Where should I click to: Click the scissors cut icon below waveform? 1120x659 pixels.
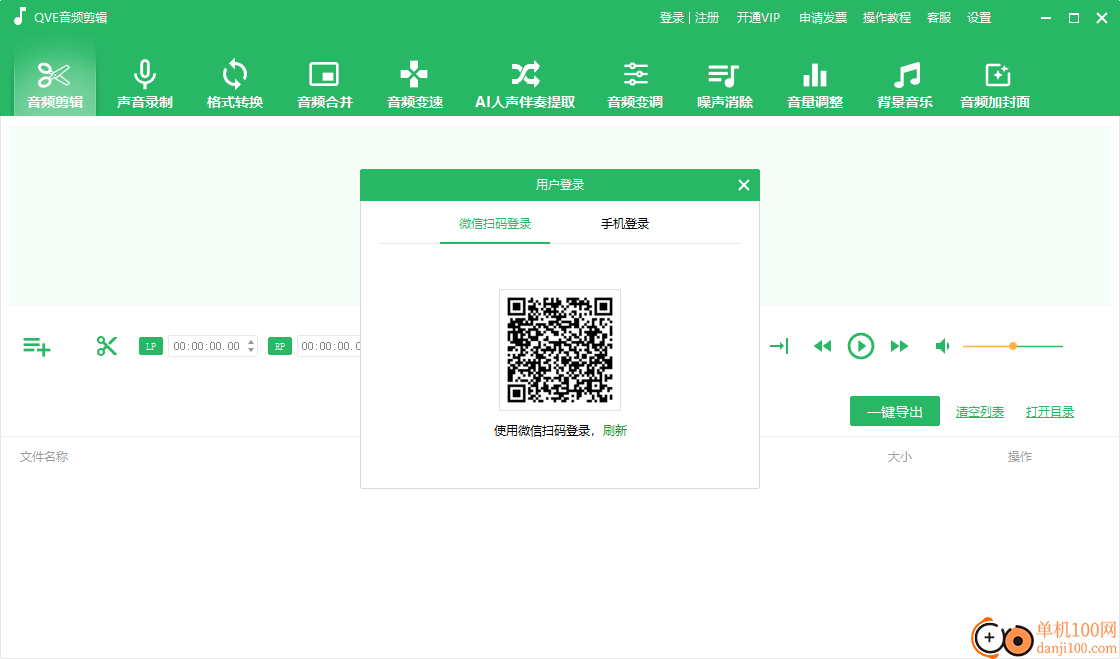coord(106,346)
